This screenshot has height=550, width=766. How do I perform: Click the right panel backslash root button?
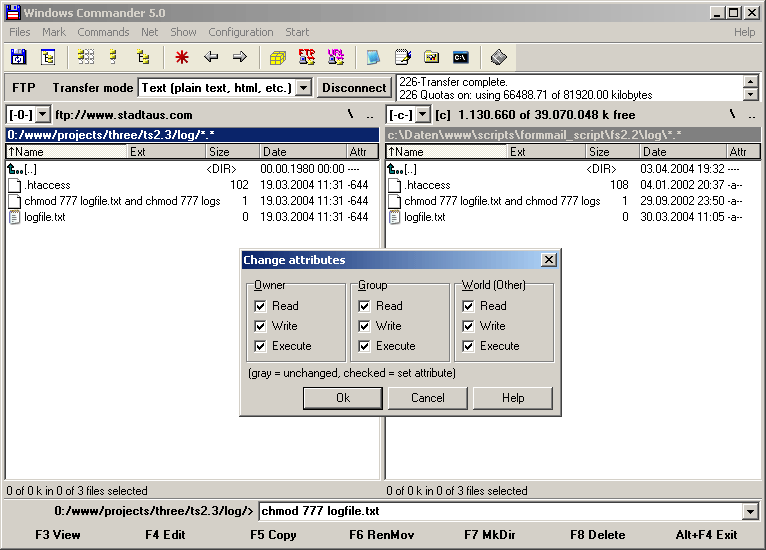click(732, 114)
